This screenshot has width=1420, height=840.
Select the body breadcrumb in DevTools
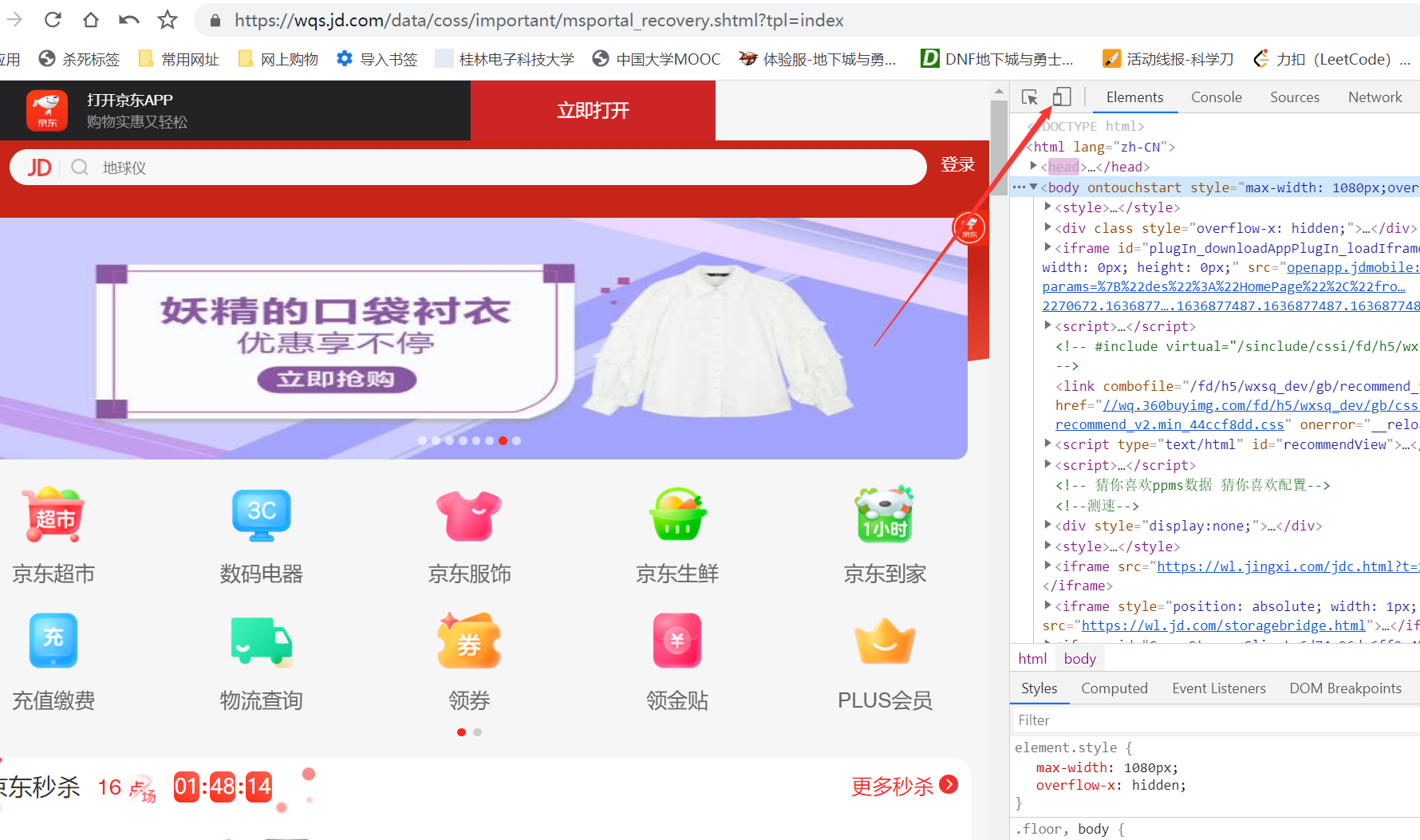coord(1079,658)
